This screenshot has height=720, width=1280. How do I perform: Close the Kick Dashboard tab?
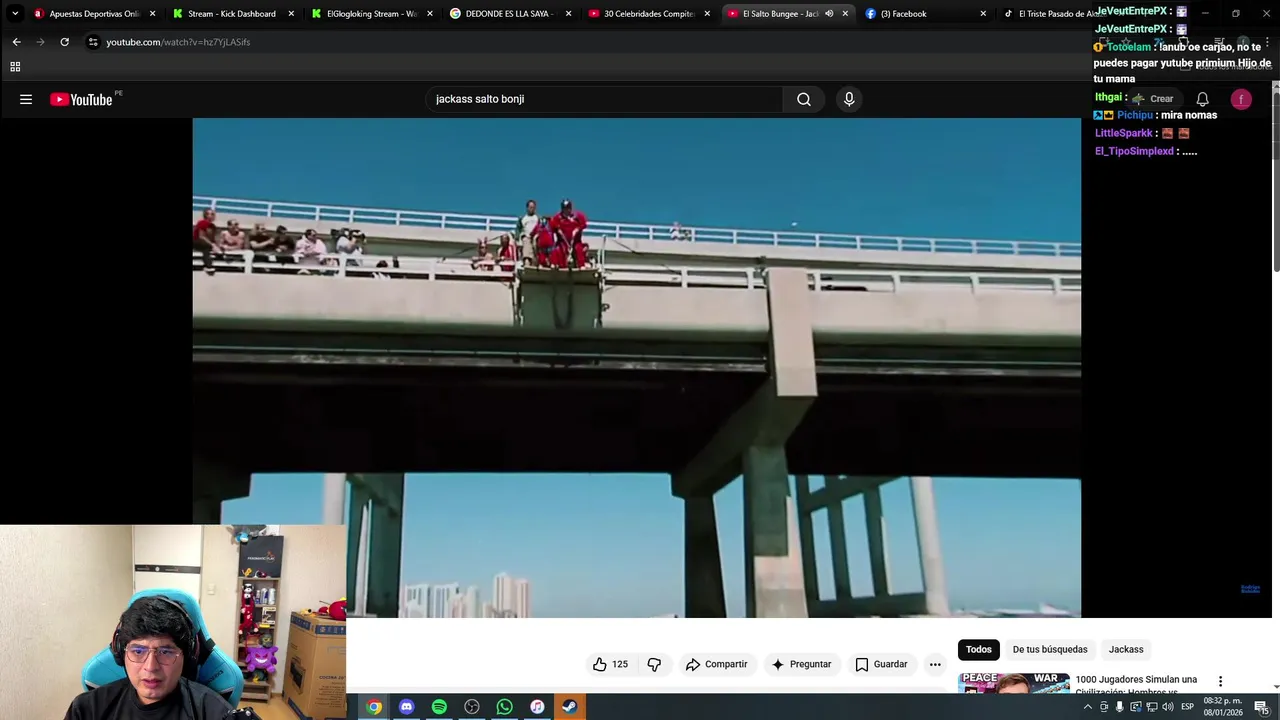click(291, 14)
